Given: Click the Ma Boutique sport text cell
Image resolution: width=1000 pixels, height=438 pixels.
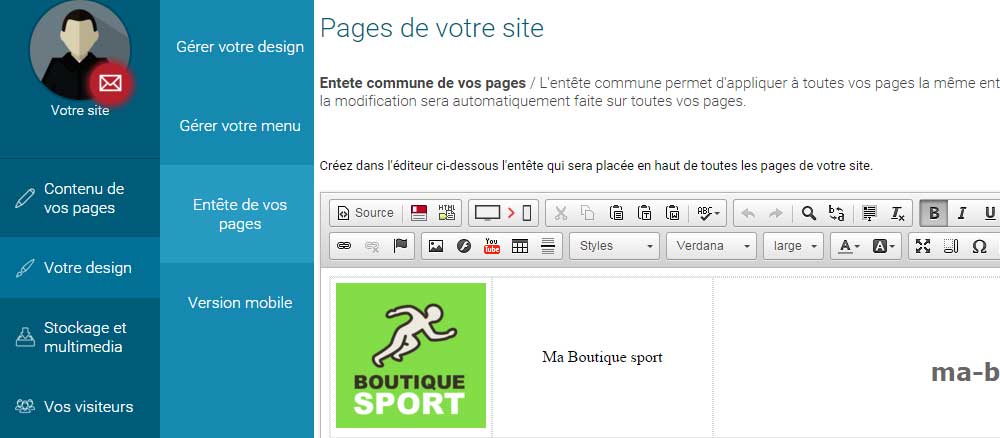Looking at the screenshot, I should (602, 357).
